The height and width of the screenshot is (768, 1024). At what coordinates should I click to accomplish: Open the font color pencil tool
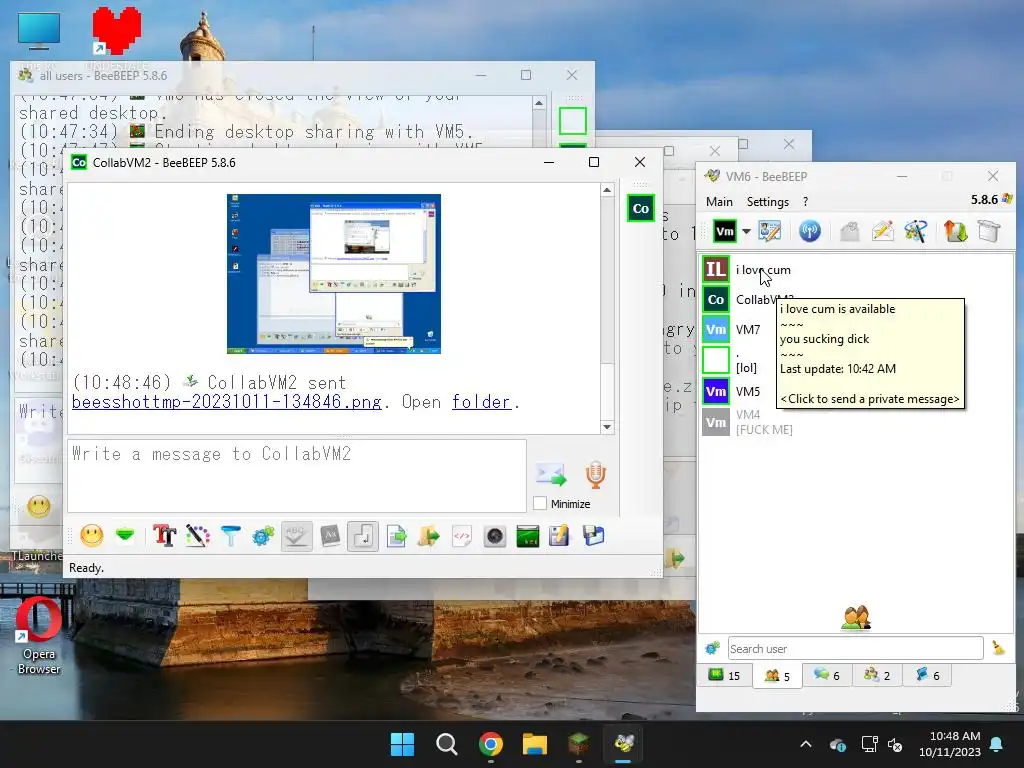(197, 536)
